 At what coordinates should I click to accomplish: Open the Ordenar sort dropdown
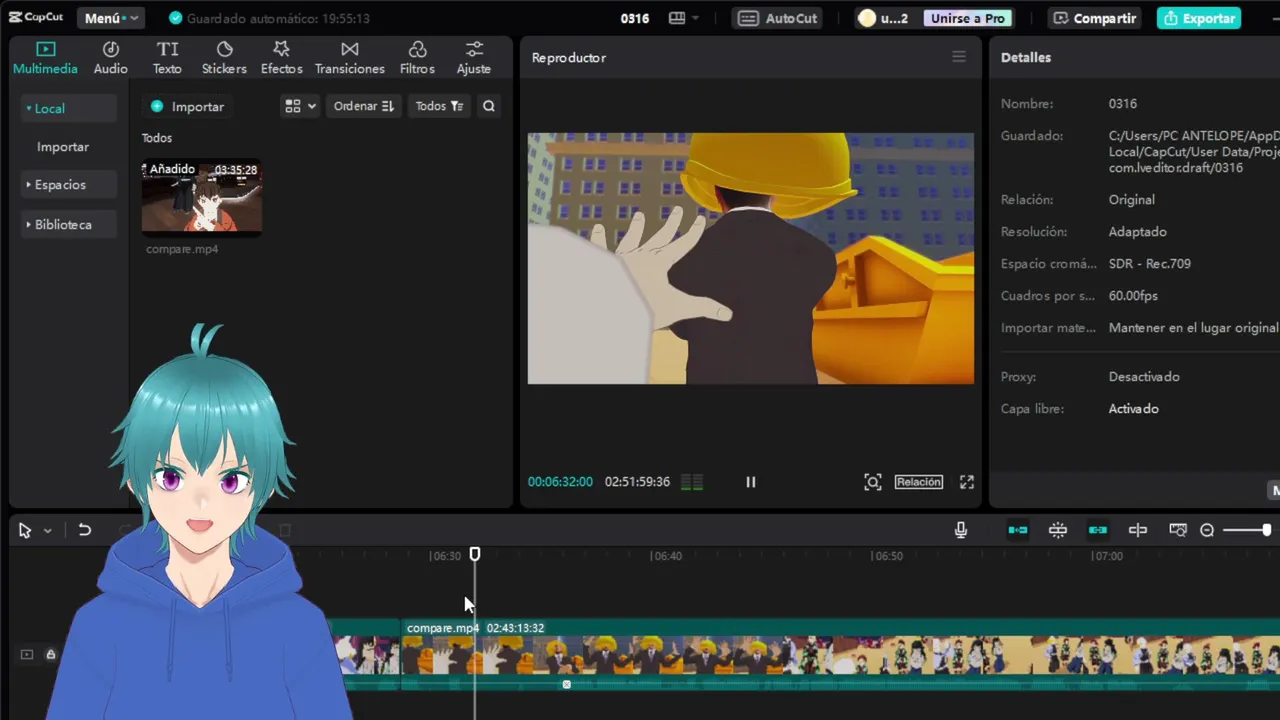tap(364, 106)
